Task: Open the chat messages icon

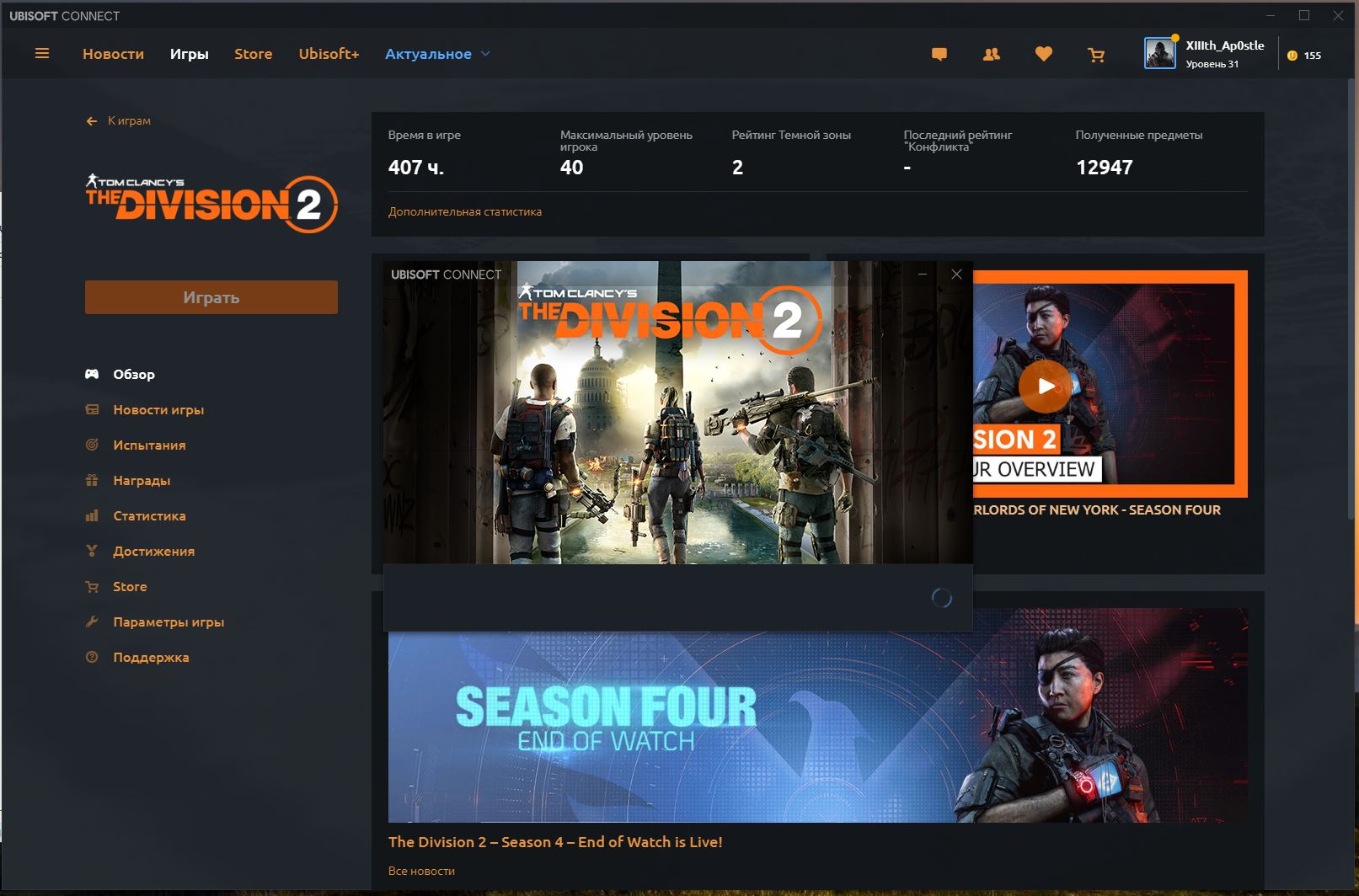Action: (x=939, y=55)
